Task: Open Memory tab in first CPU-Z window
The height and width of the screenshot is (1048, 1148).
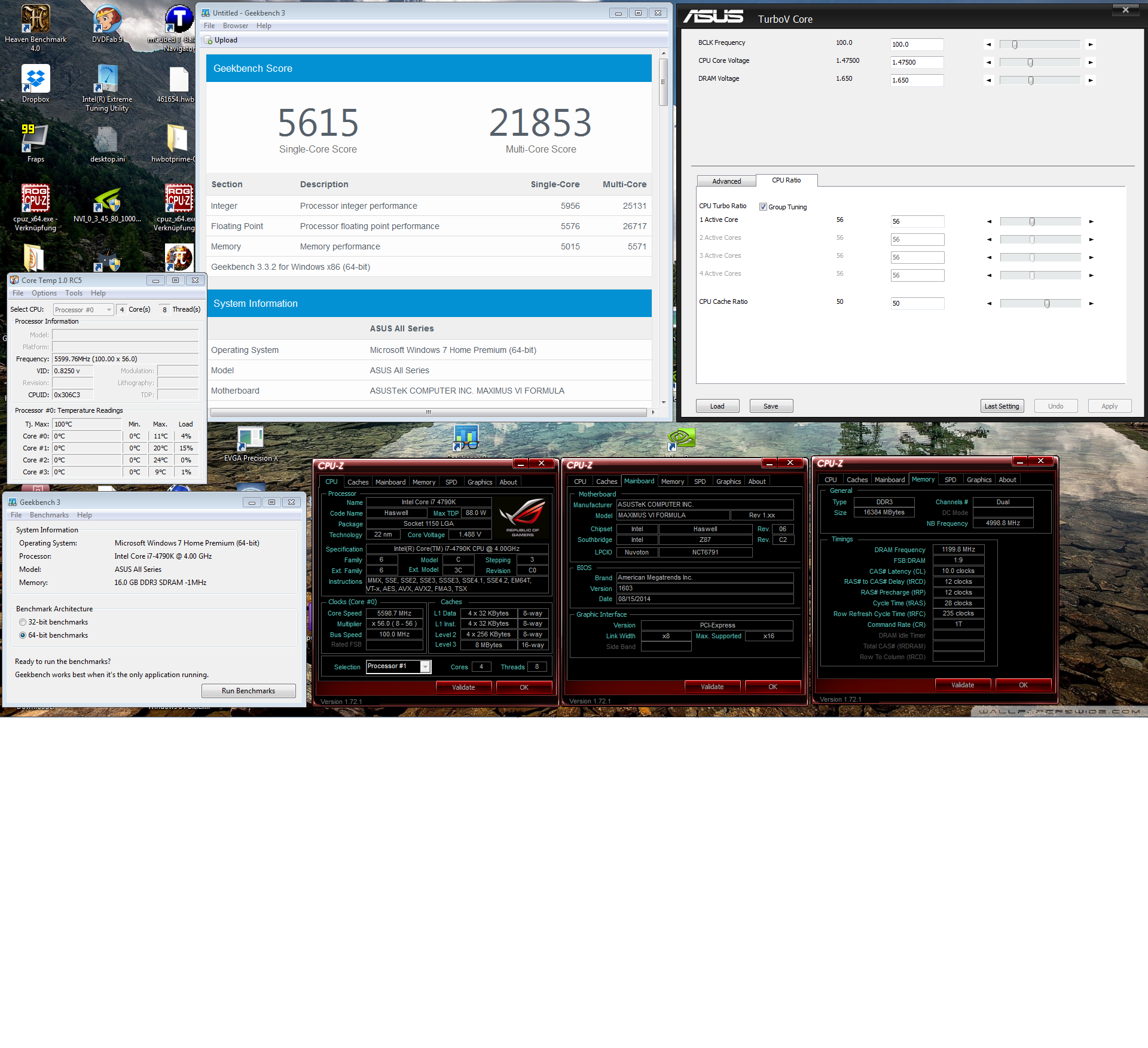Action: pos(424,482)
